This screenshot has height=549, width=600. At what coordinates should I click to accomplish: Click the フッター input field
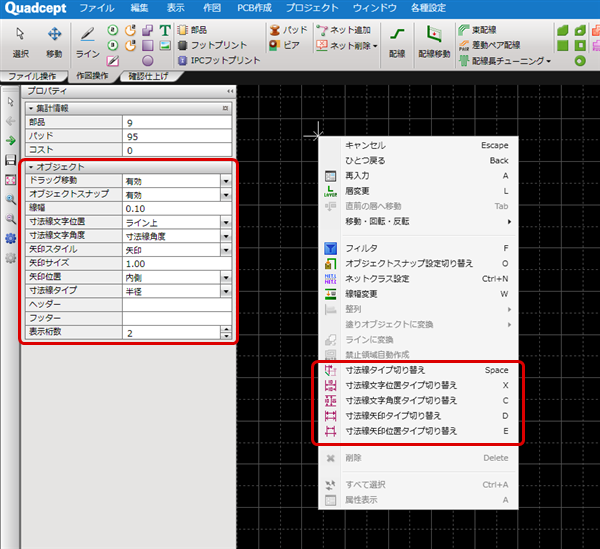coord(177,319)
